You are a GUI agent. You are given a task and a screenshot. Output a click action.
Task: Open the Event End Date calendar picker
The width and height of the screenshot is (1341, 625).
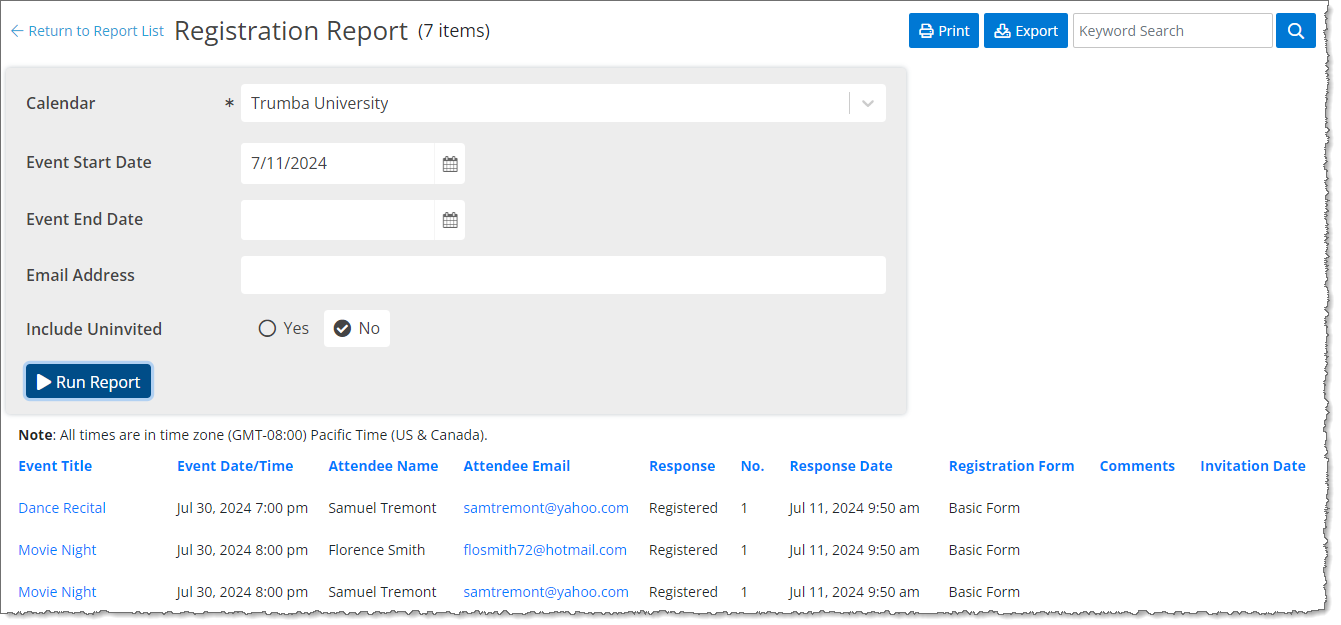pyautogui.click(x=450, y=220)
